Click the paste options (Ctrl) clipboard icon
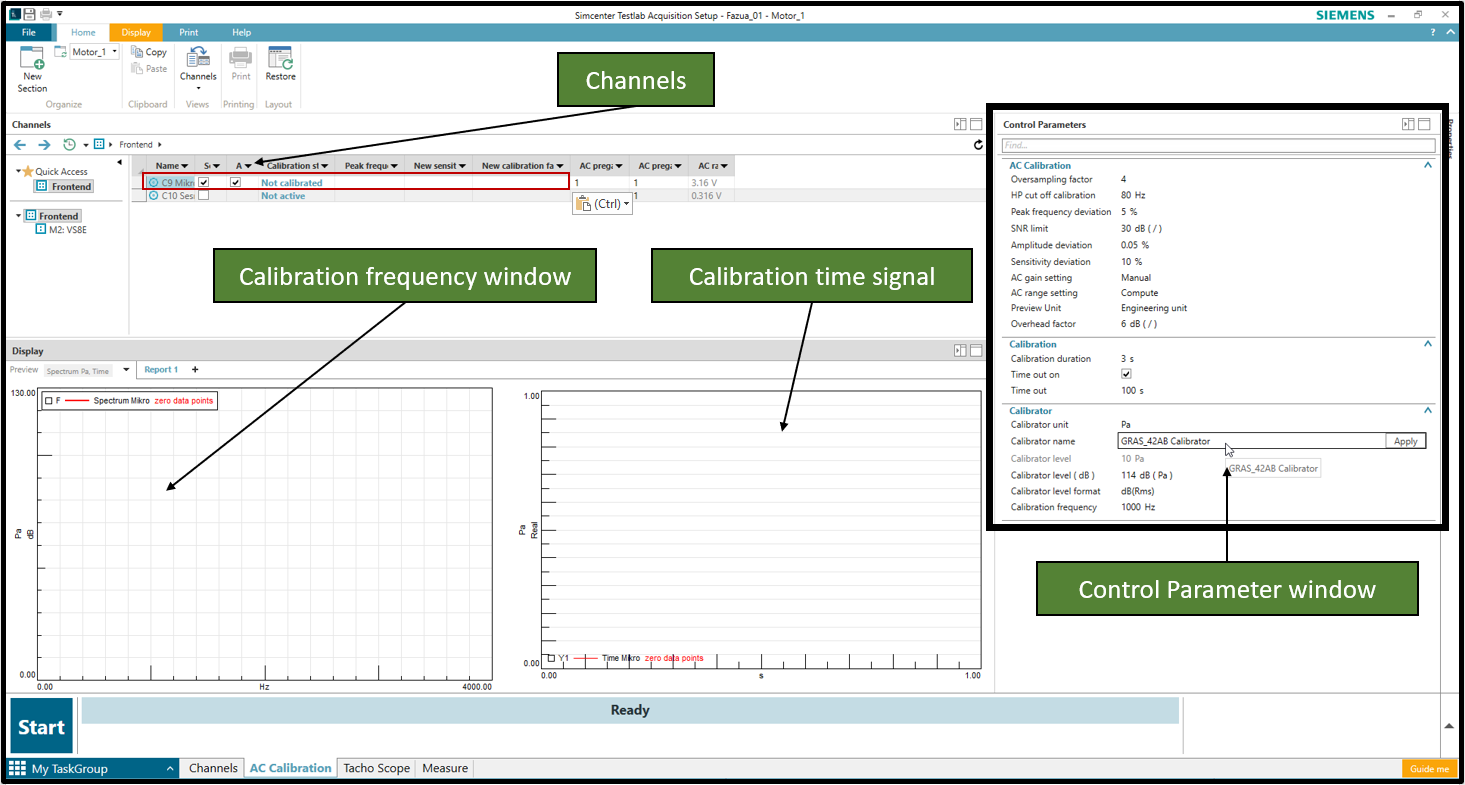The height and width of the screenshot is (785, 1465). click(x=585, y=203)
